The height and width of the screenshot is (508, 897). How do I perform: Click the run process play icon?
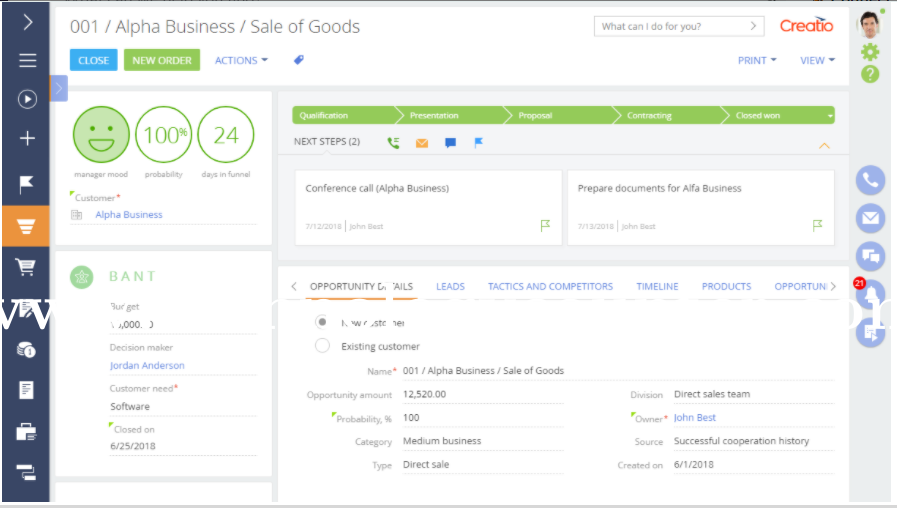27,100
